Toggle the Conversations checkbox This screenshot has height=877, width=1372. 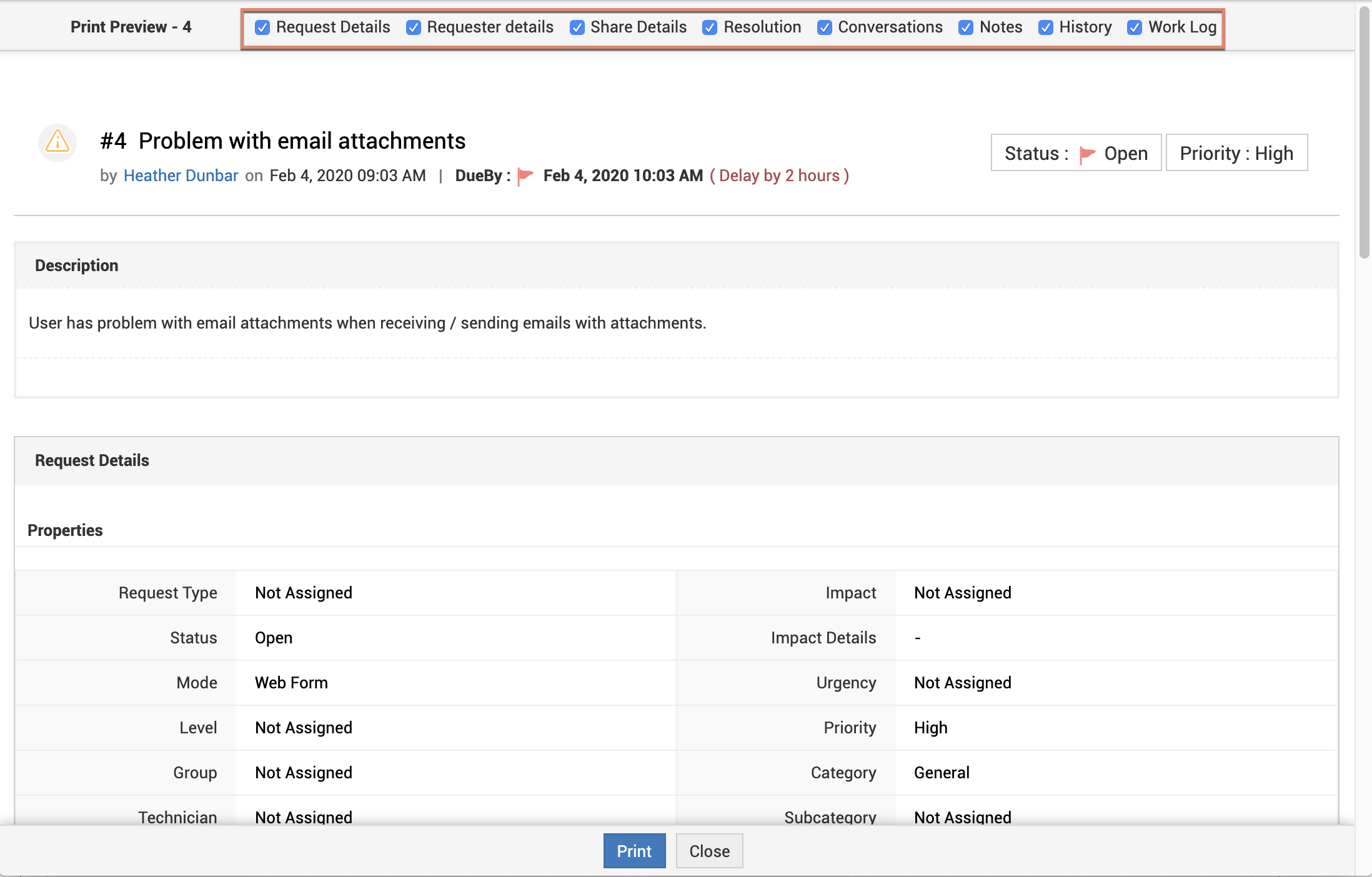click(x=825, y=27)
